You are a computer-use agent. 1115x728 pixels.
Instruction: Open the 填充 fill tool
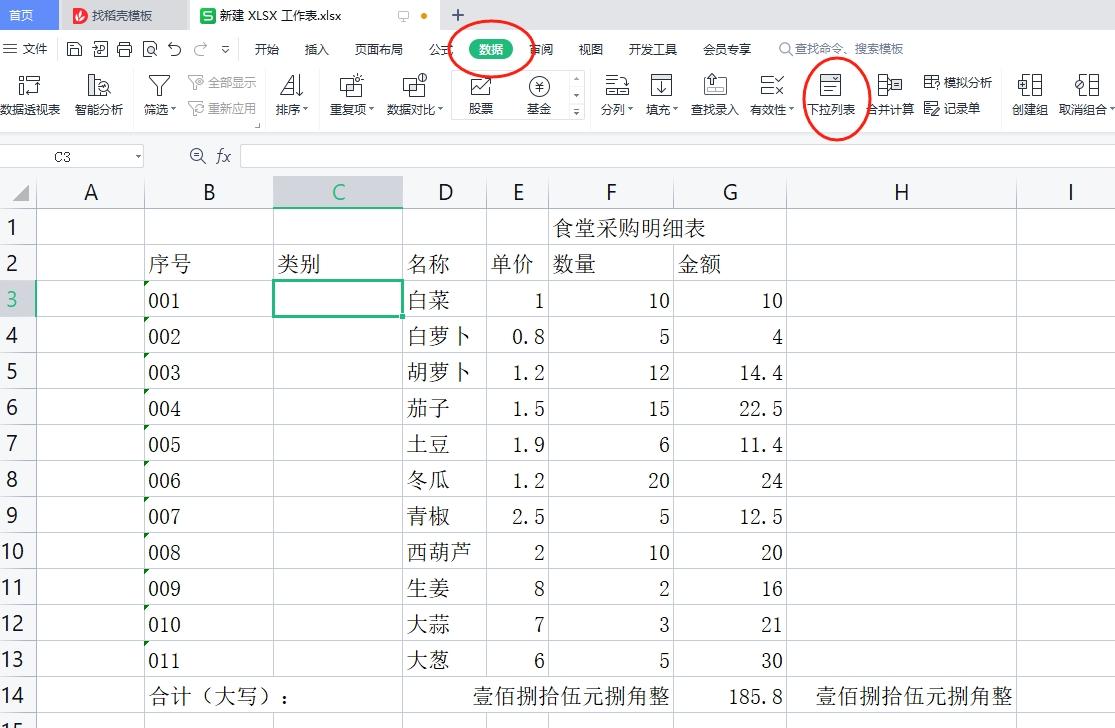tap(661, 95)
